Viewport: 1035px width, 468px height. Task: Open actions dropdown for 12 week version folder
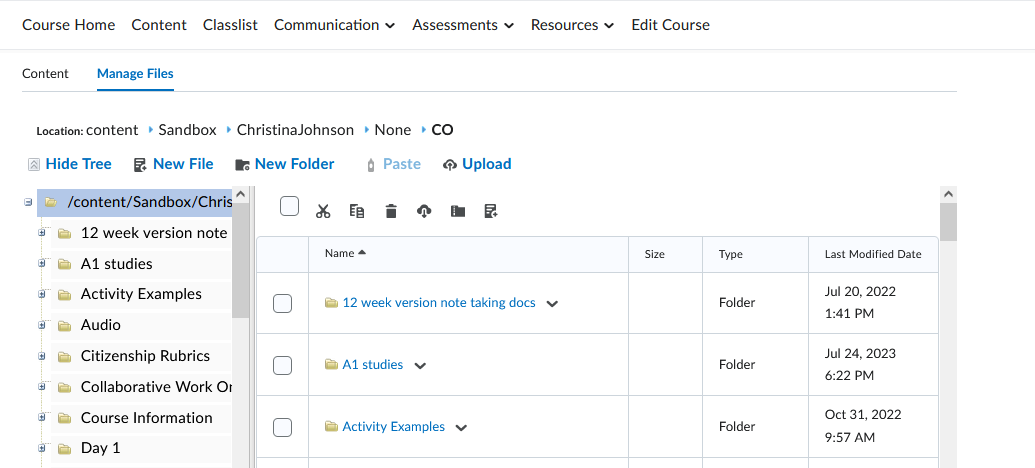[552, 304]
